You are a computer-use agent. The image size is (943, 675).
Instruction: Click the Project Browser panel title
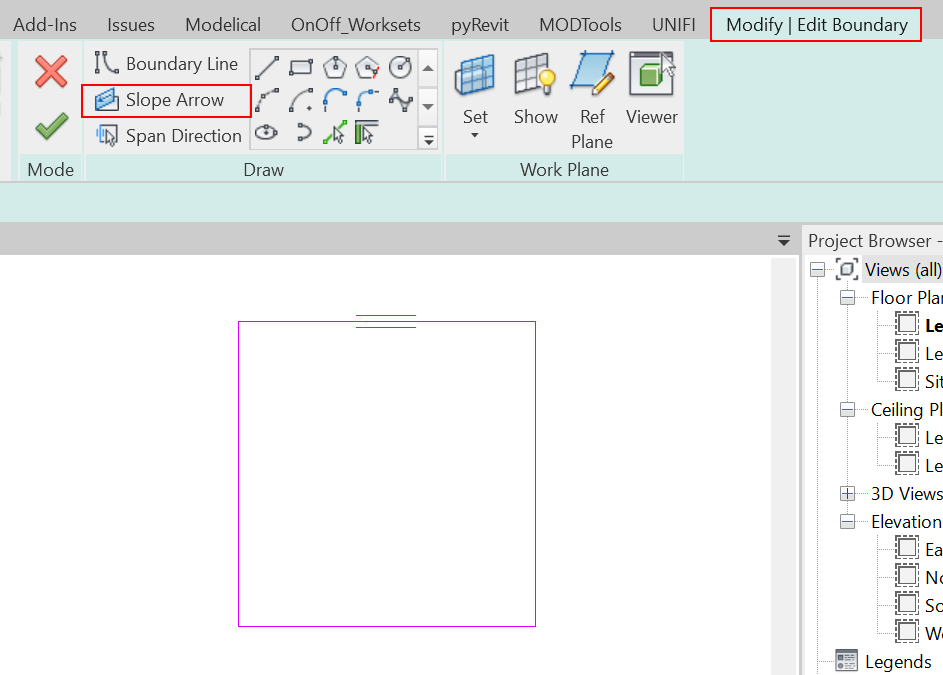pyautogui.click(x=870, y=241)
